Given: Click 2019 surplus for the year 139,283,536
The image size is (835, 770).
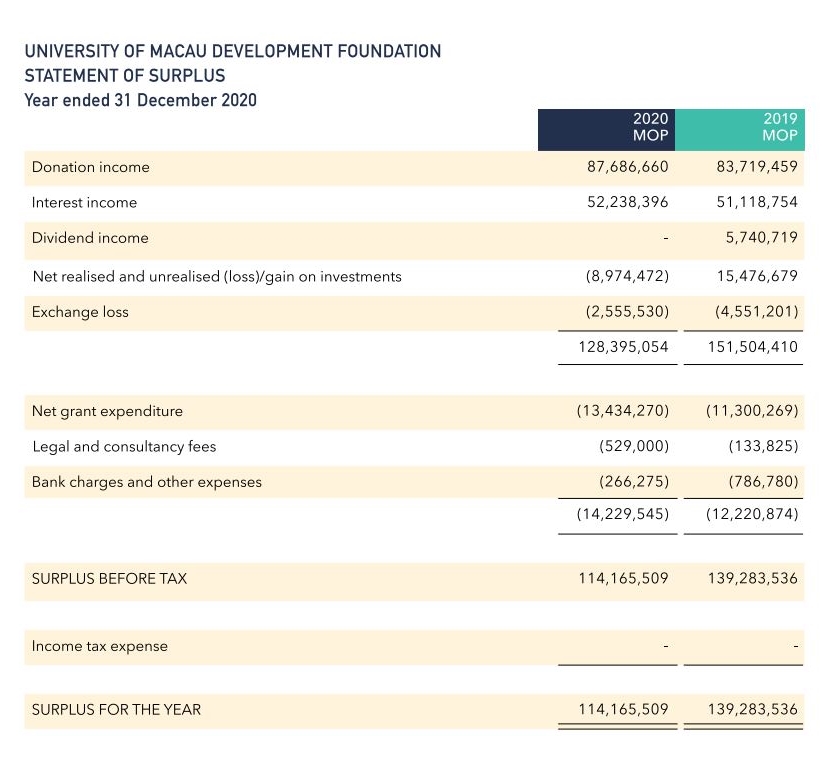Looking at the screenshot, I should [752, 709].
